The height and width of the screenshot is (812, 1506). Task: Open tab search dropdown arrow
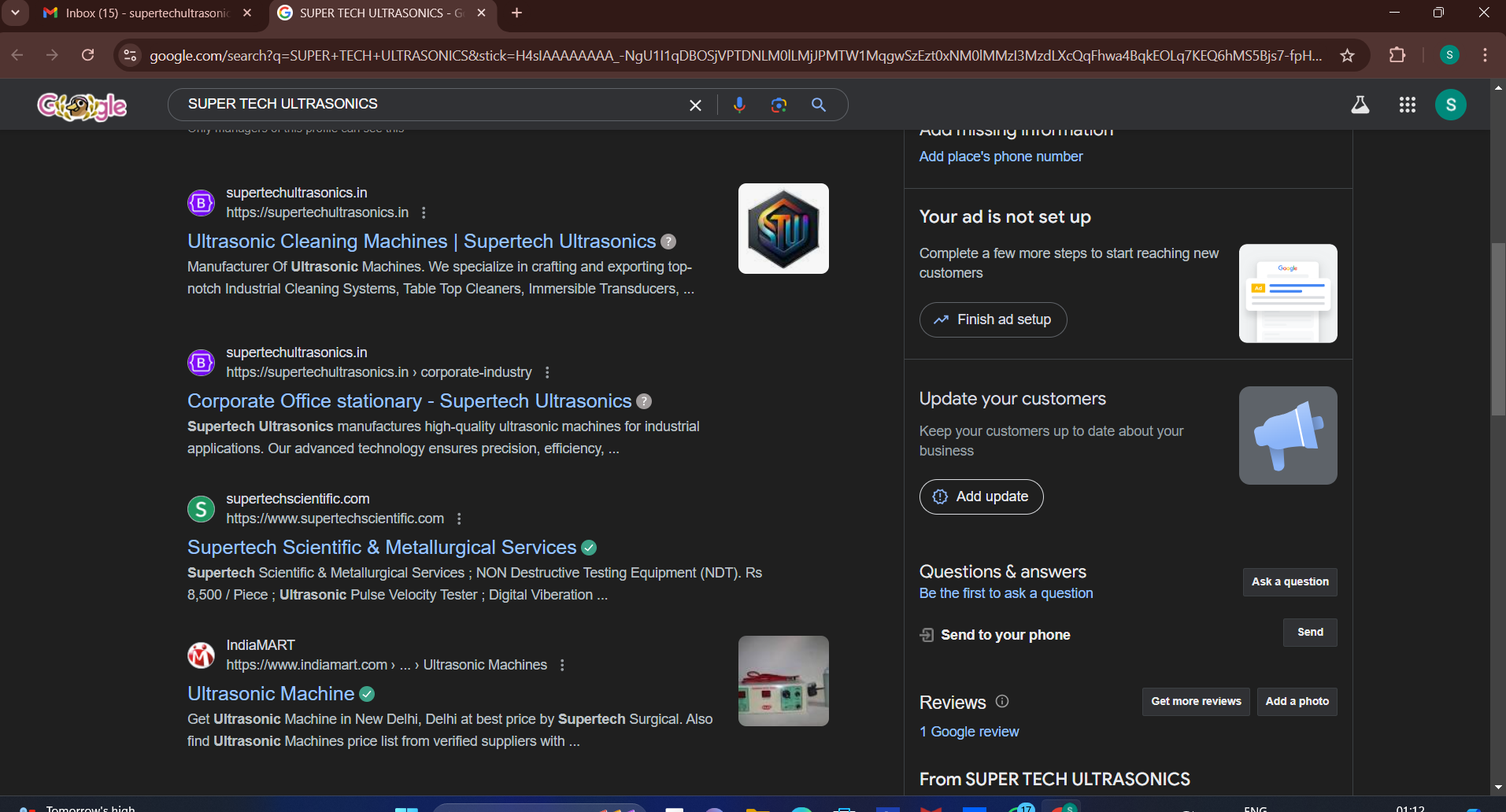pyautogui.click(x=15, y=13)
